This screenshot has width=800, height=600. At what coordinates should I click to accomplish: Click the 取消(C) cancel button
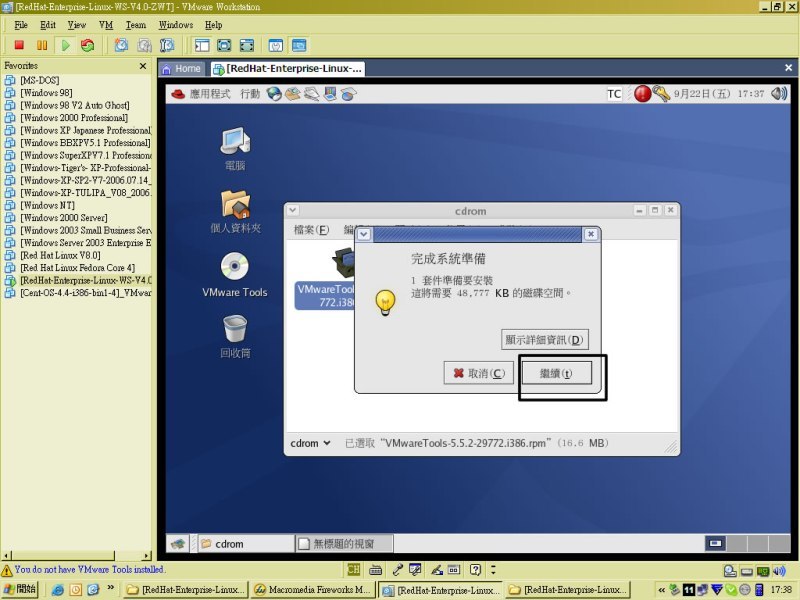(x=479, y=373)
